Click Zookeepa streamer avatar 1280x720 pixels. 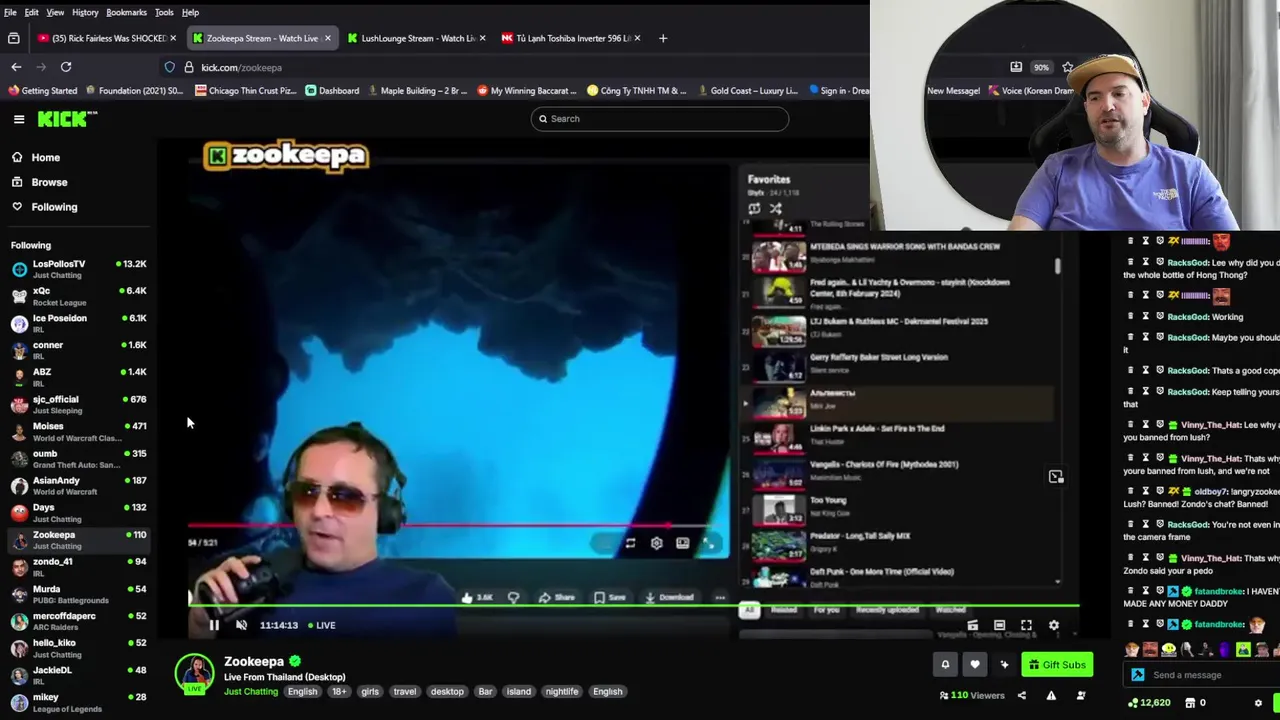click(194, 674)
